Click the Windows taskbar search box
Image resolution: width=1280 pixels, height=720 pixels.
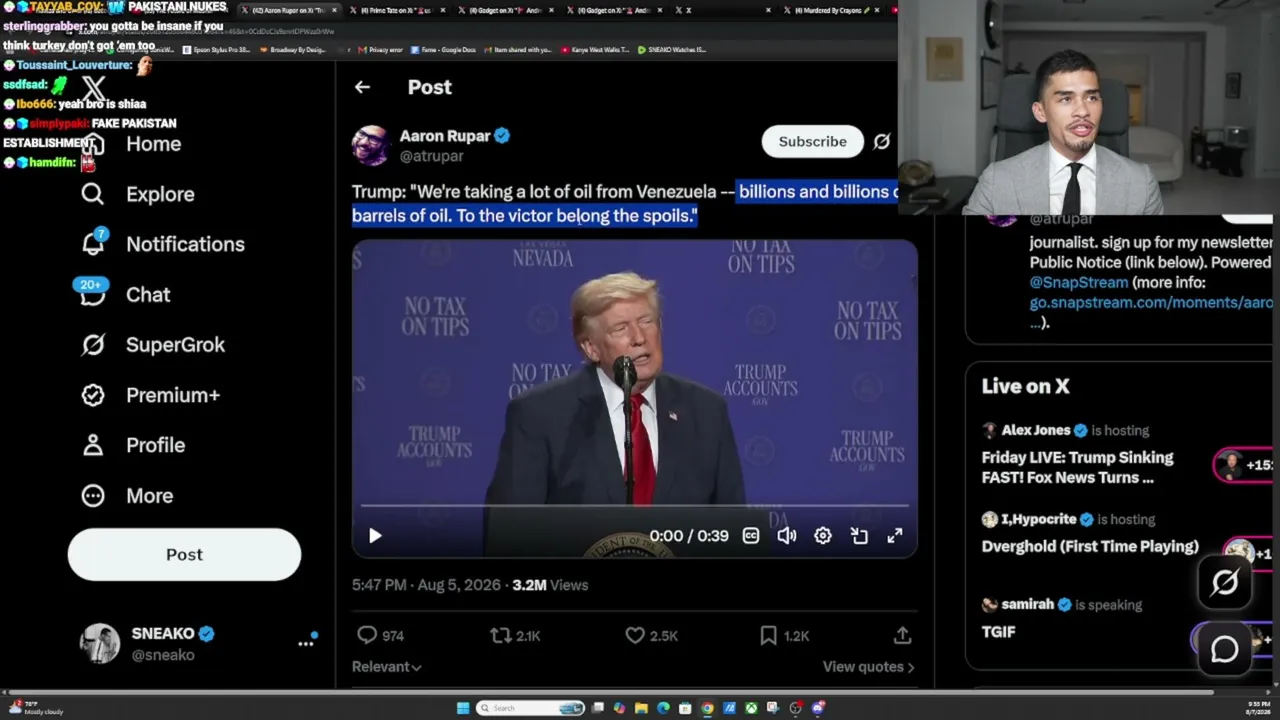coord(530,708)
